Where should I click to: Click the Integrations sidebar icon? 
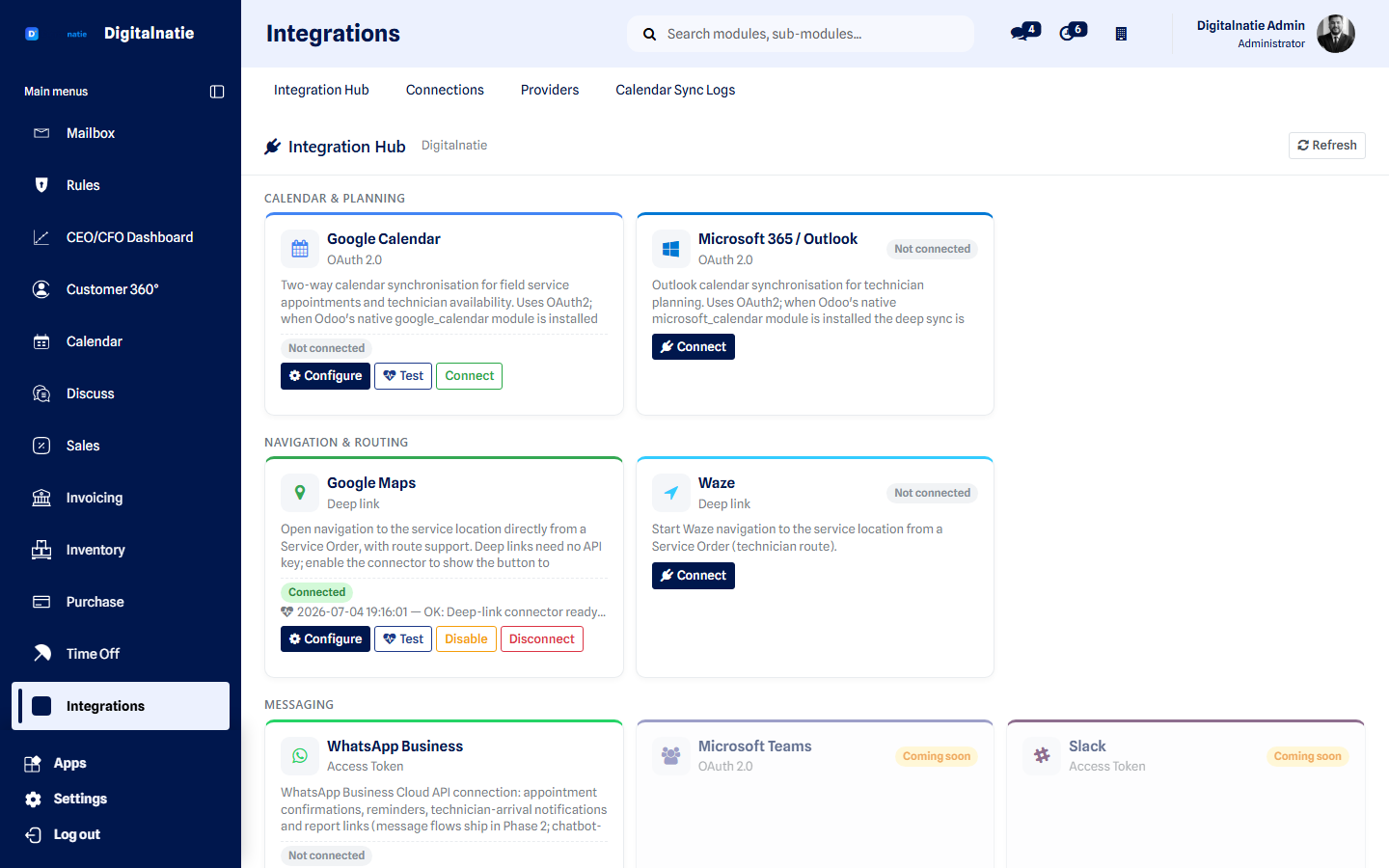point(41,706)
